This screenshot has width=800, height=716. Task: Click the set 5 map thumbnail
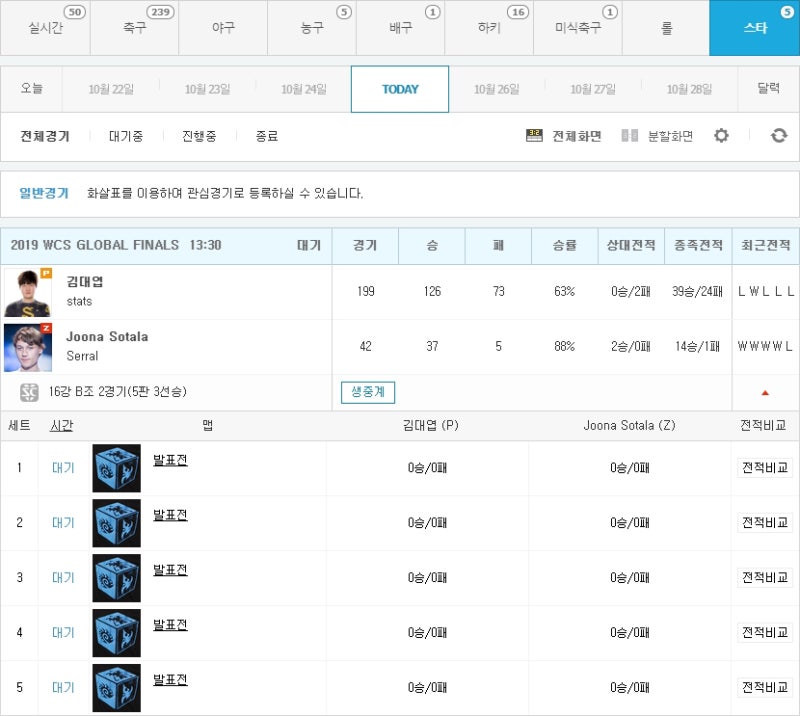[x=116, y=688]
